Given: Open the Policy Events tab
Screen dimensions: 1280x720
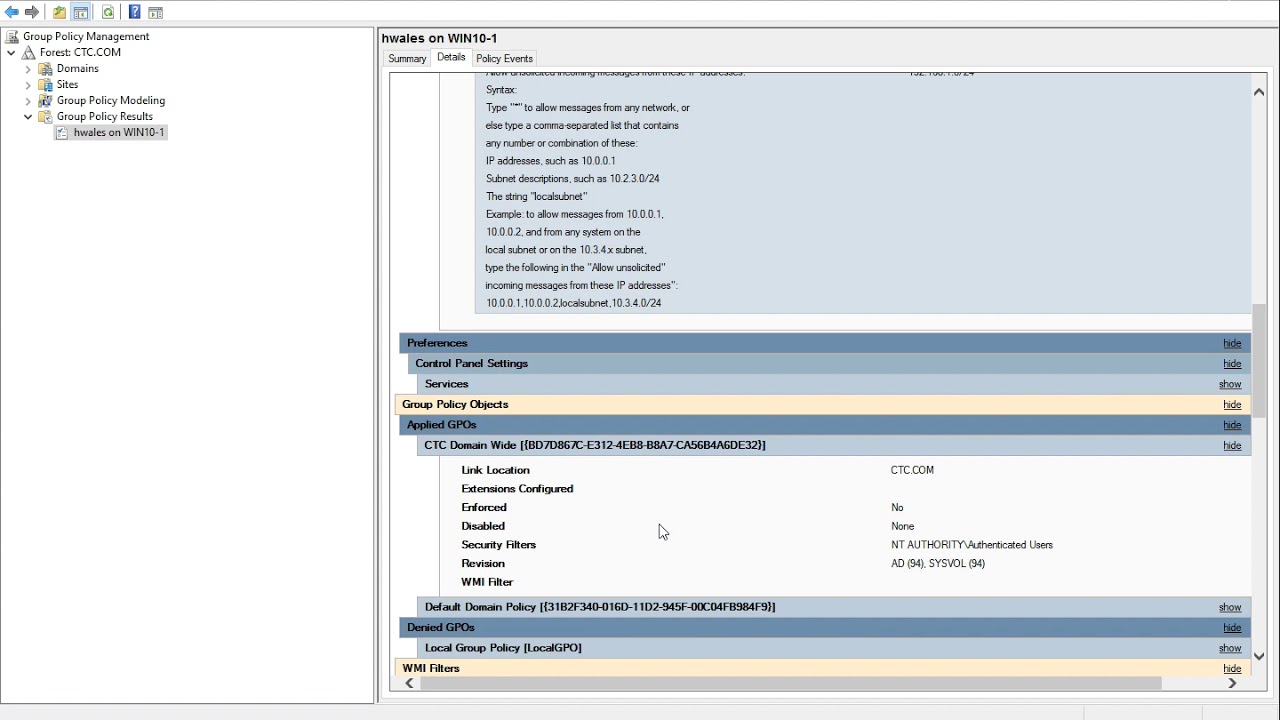Looking at the screenshot, I should click(x=504, y=59).
